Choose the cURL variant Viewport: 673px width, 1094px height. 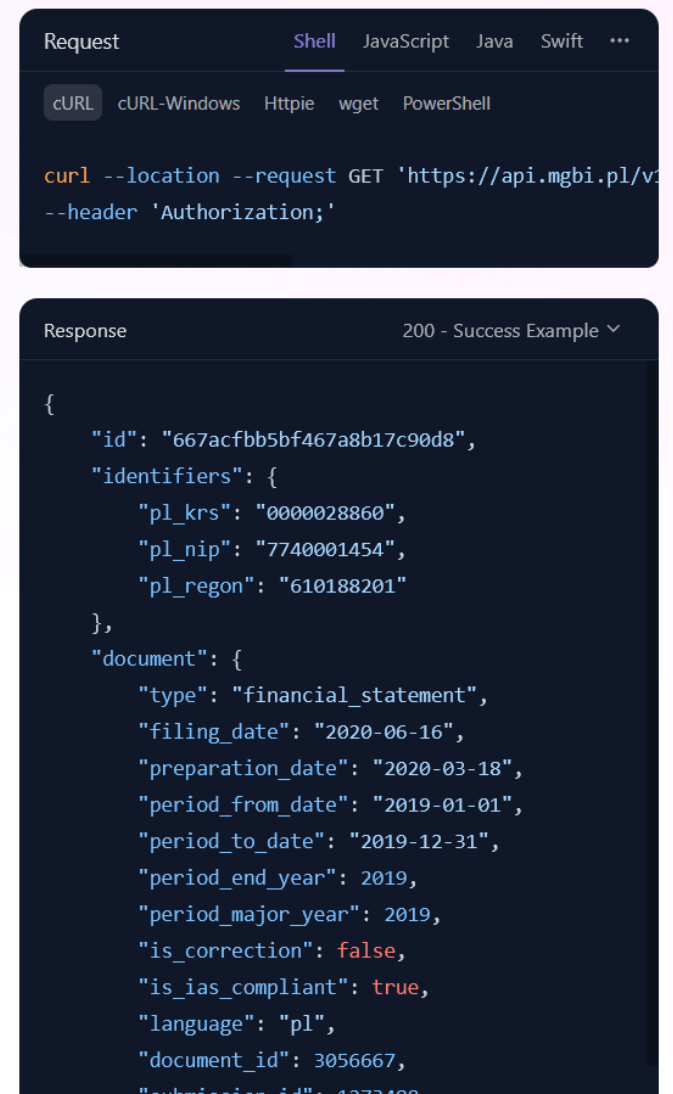pyautogui.click(x=73, y=103)
